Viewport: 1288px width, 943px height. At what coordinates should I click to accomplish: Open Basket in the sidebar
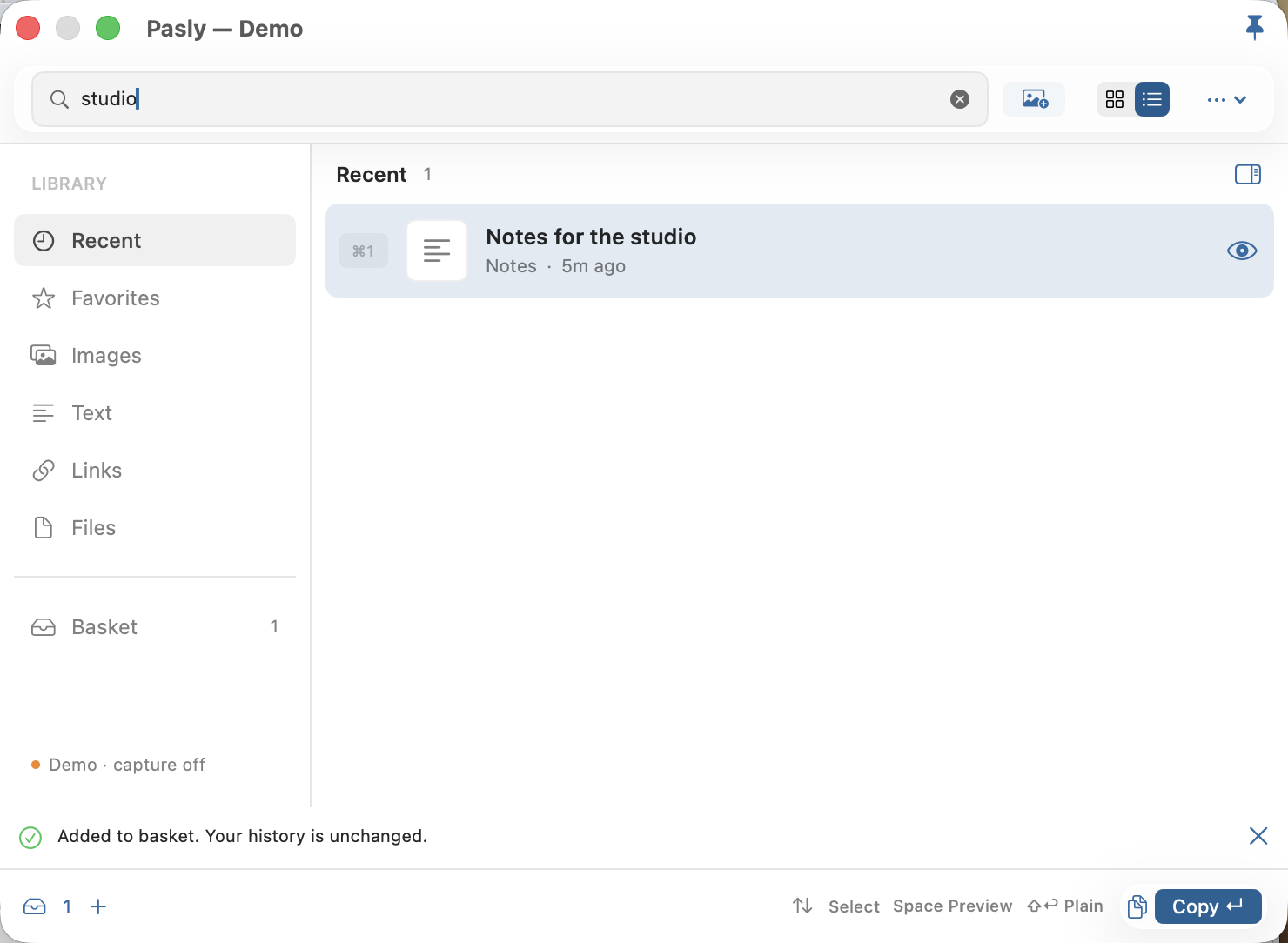click(x=155, y=626)
